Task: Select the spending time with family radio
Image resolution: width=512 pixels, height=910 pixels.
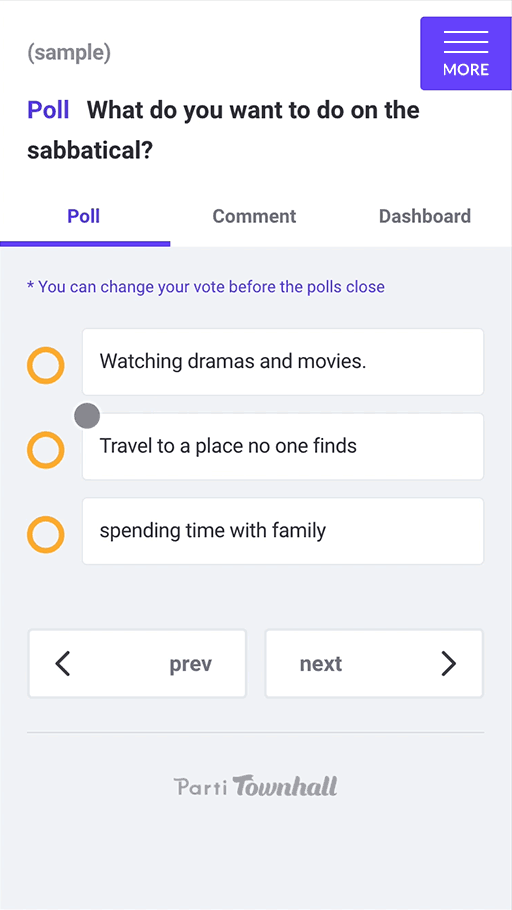Action: [x=45, y=534]
